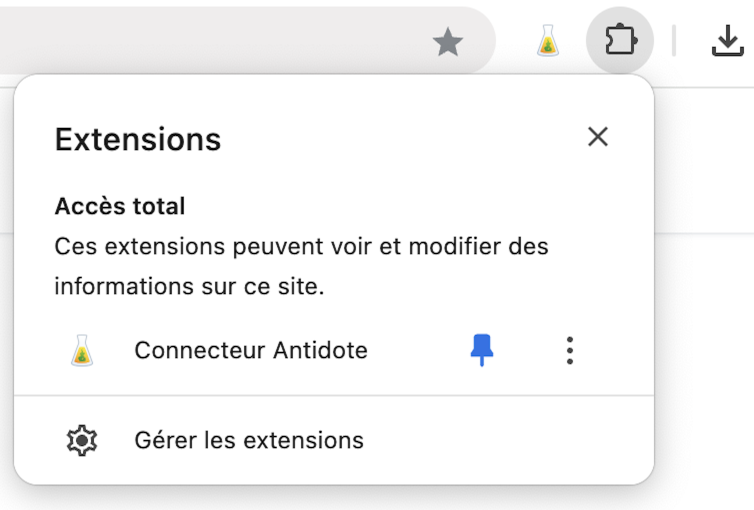Close the Extensions popup
This screenshot has height=510, width=754.
tap(598, 137)
